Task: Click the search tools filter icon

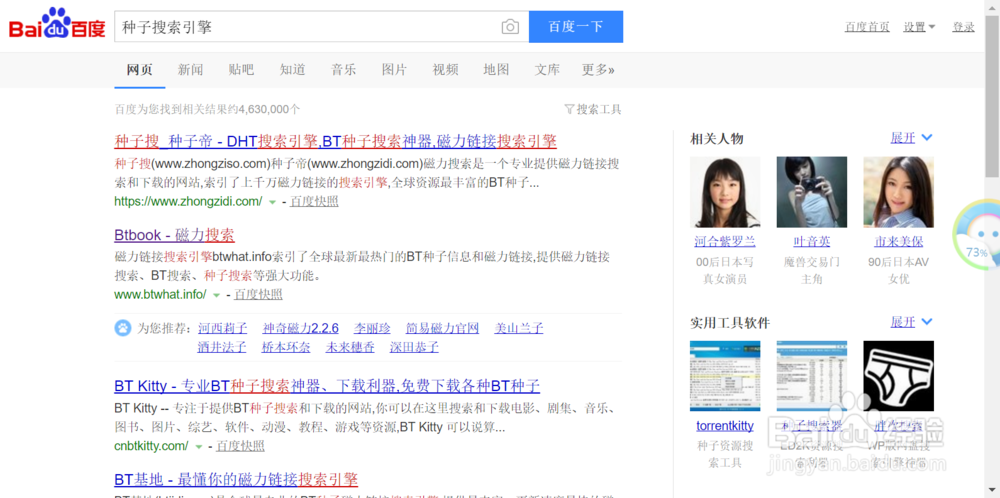Action: (570, 109)
